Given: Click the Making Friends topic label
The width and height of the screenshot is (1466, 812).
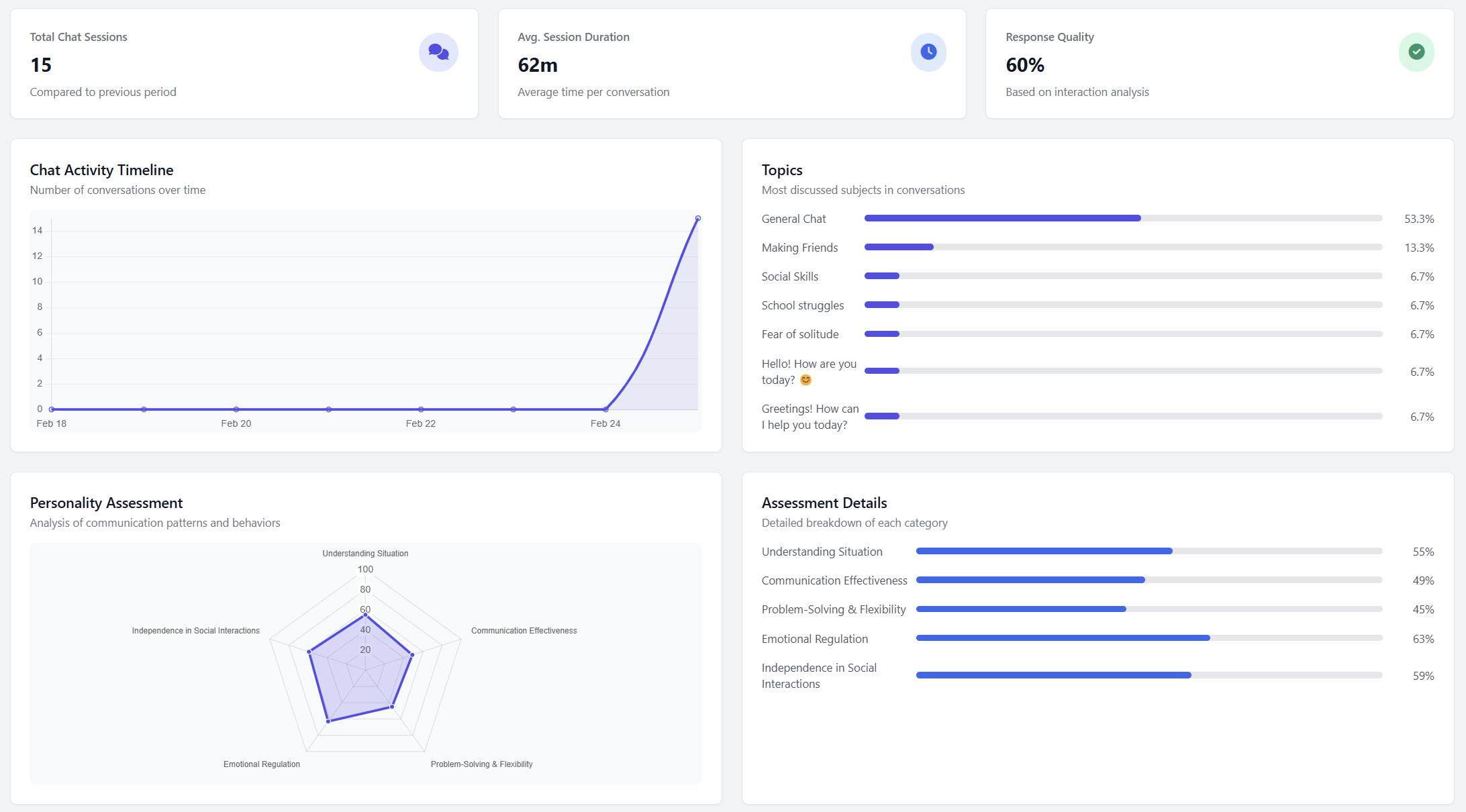Looking at the screenshot, I should click(799, 248).
